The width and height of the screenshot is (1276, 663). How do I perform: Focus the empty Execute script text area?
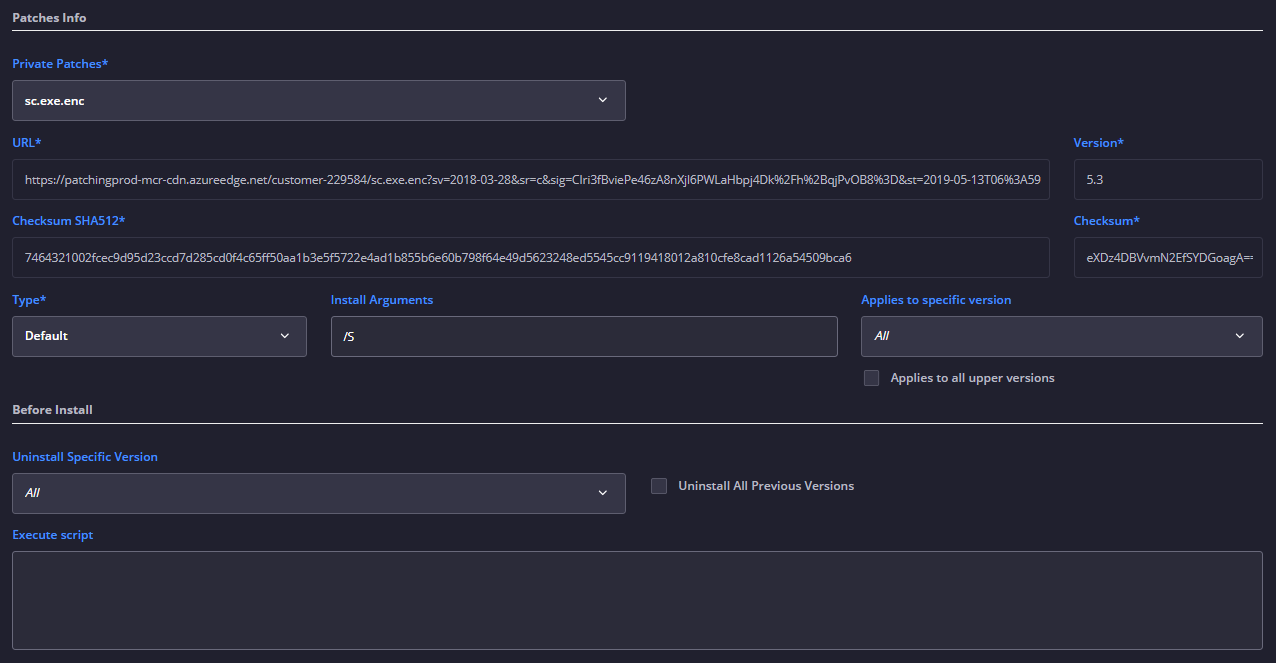(637, 600)
